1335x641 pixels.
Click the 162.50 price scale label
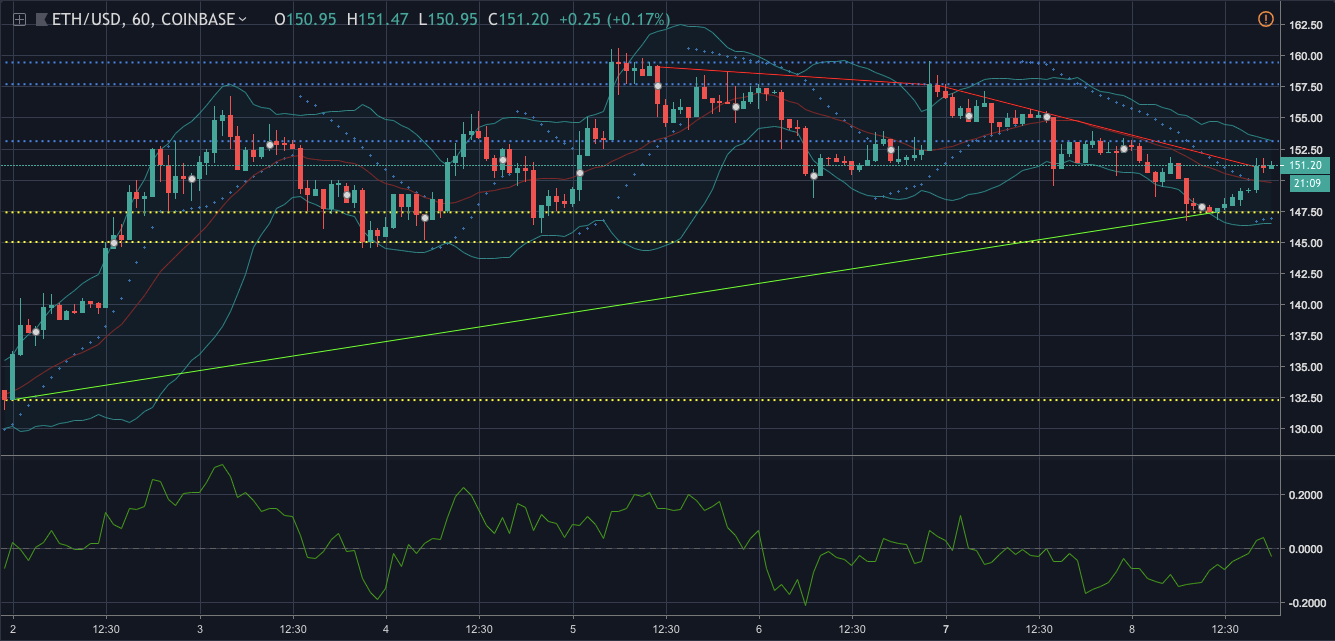pyautogui.click(x=1305, y=25)
